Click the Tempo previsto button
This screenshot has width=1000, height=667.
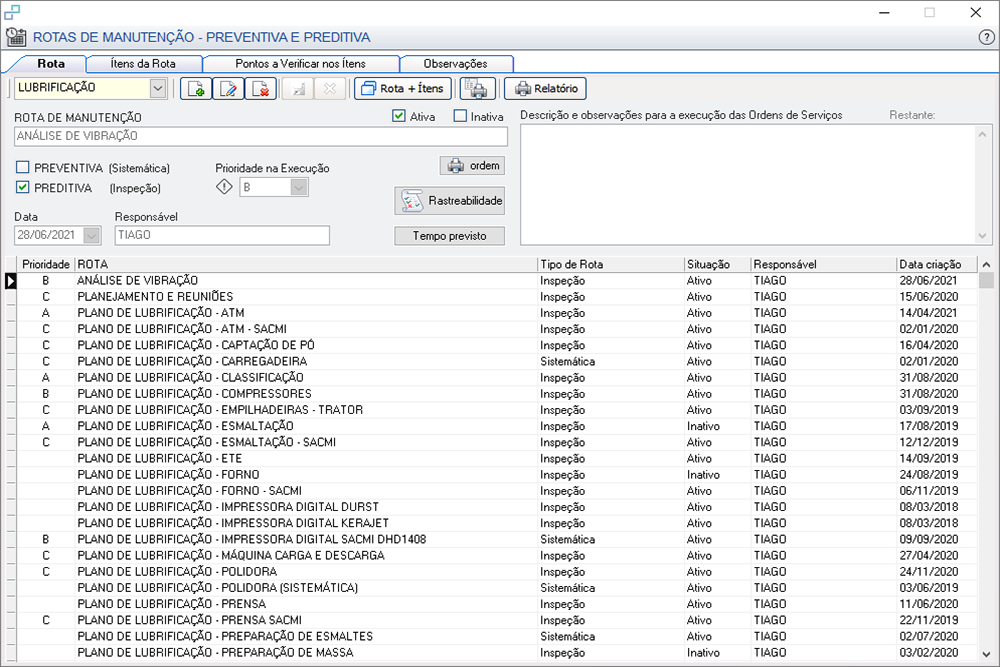click(450, 236)
